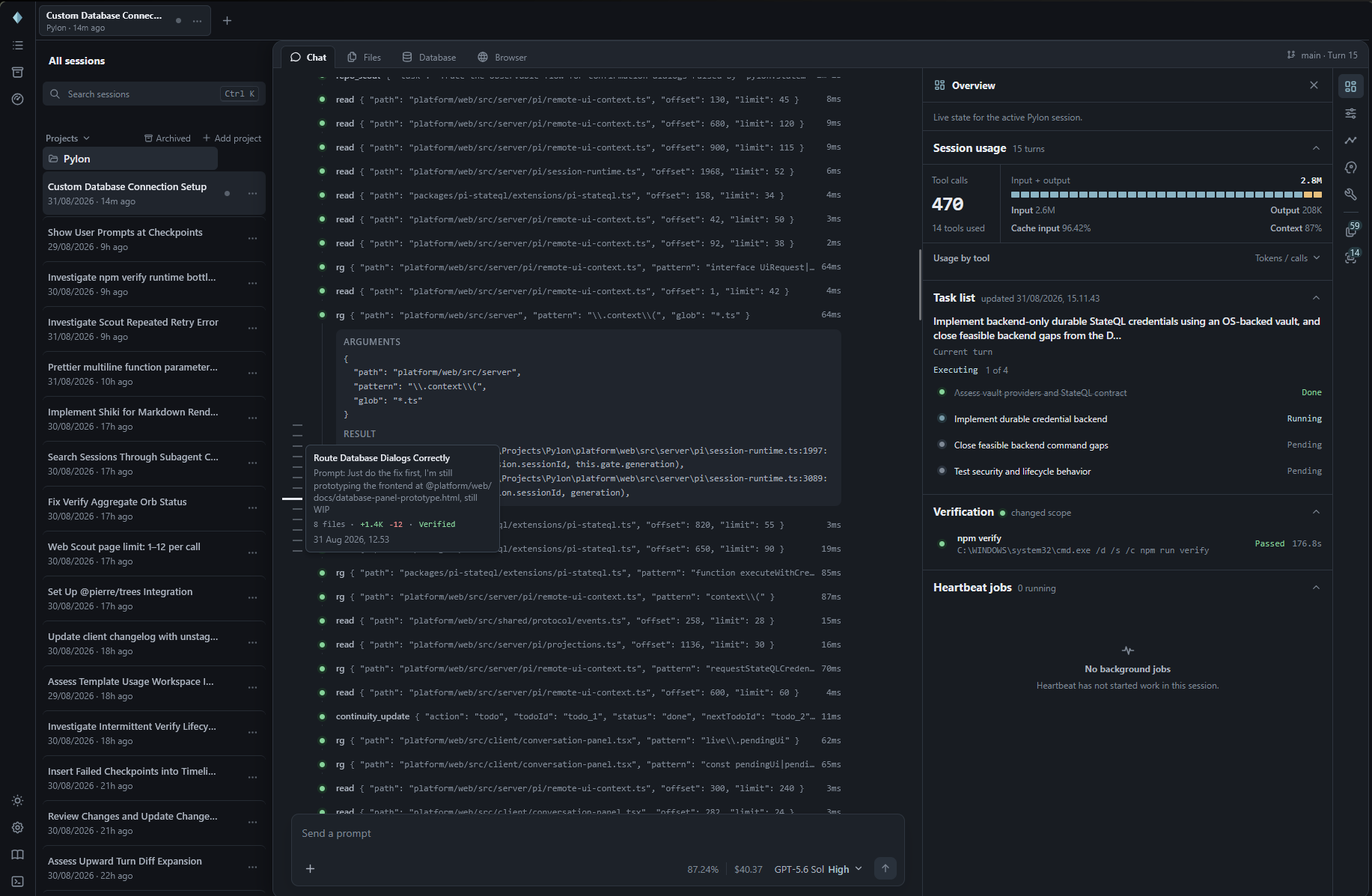Open ellipsis menu for Custom Database Connection Setup session
1372x896 pixels.
pos(253,194)
